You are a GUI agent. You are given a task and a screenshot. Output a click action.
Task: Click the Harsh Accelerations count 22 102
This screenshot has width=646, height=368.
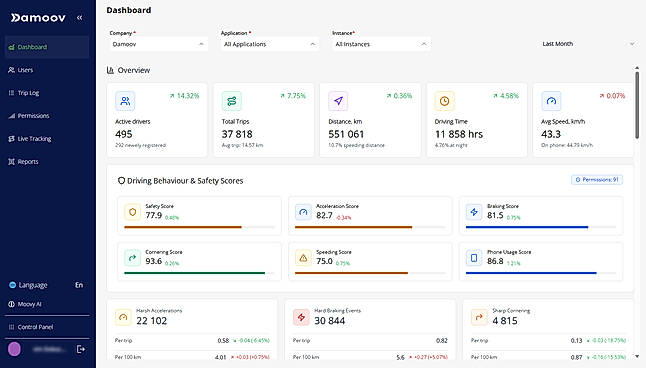pyautogui.click(x=152, y=321)
